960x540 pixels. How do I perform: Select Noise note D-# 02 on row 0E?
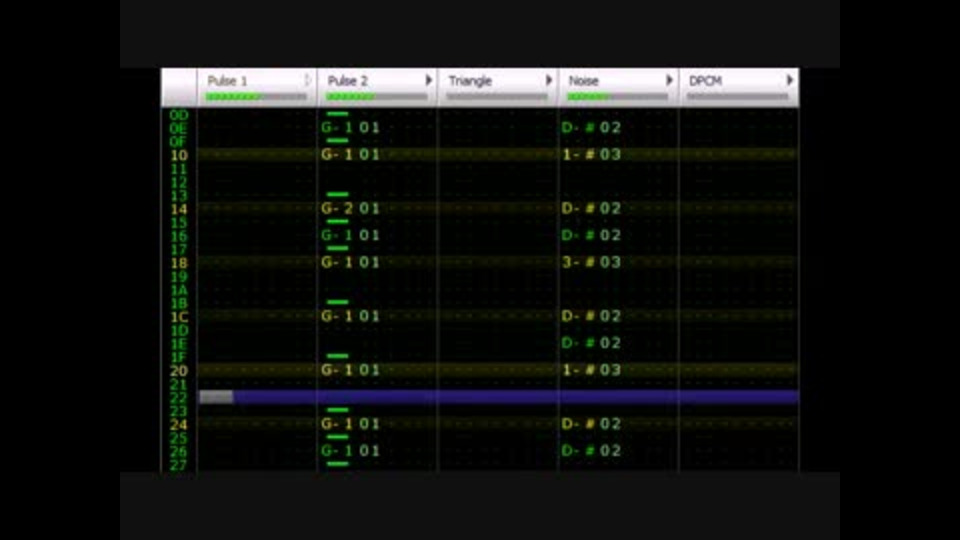click(591, 127)
